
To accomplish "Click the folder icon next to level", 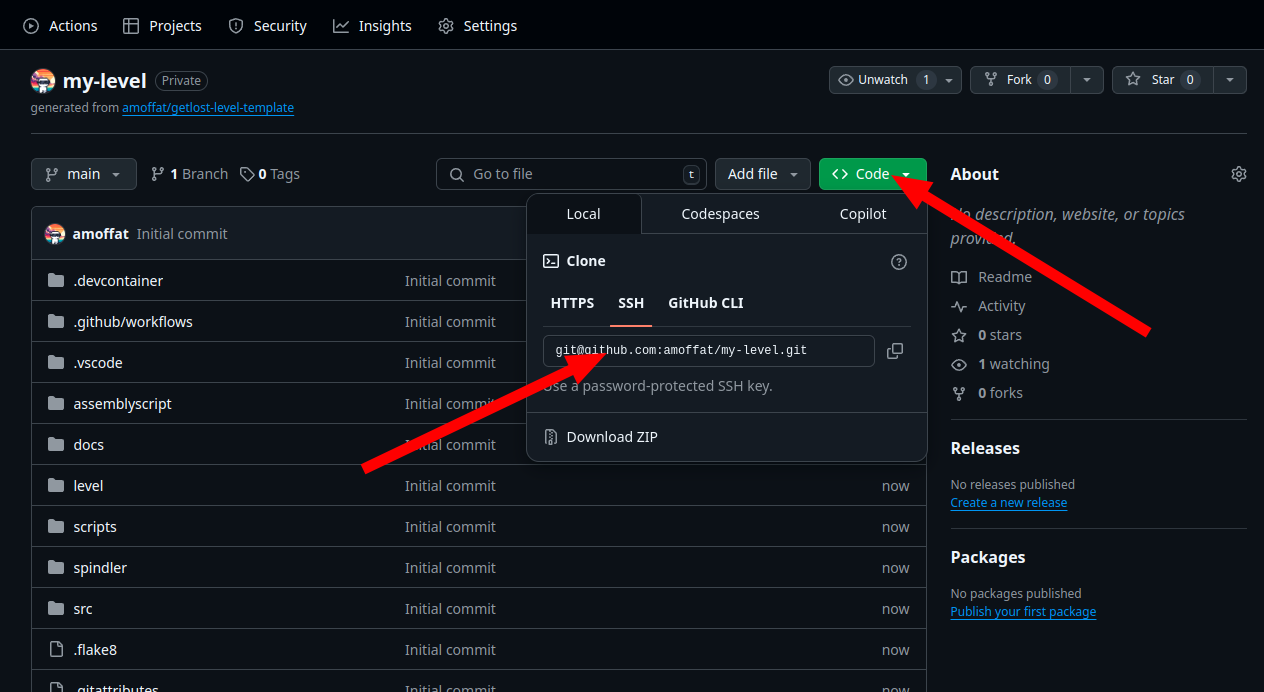I will 56,486.
